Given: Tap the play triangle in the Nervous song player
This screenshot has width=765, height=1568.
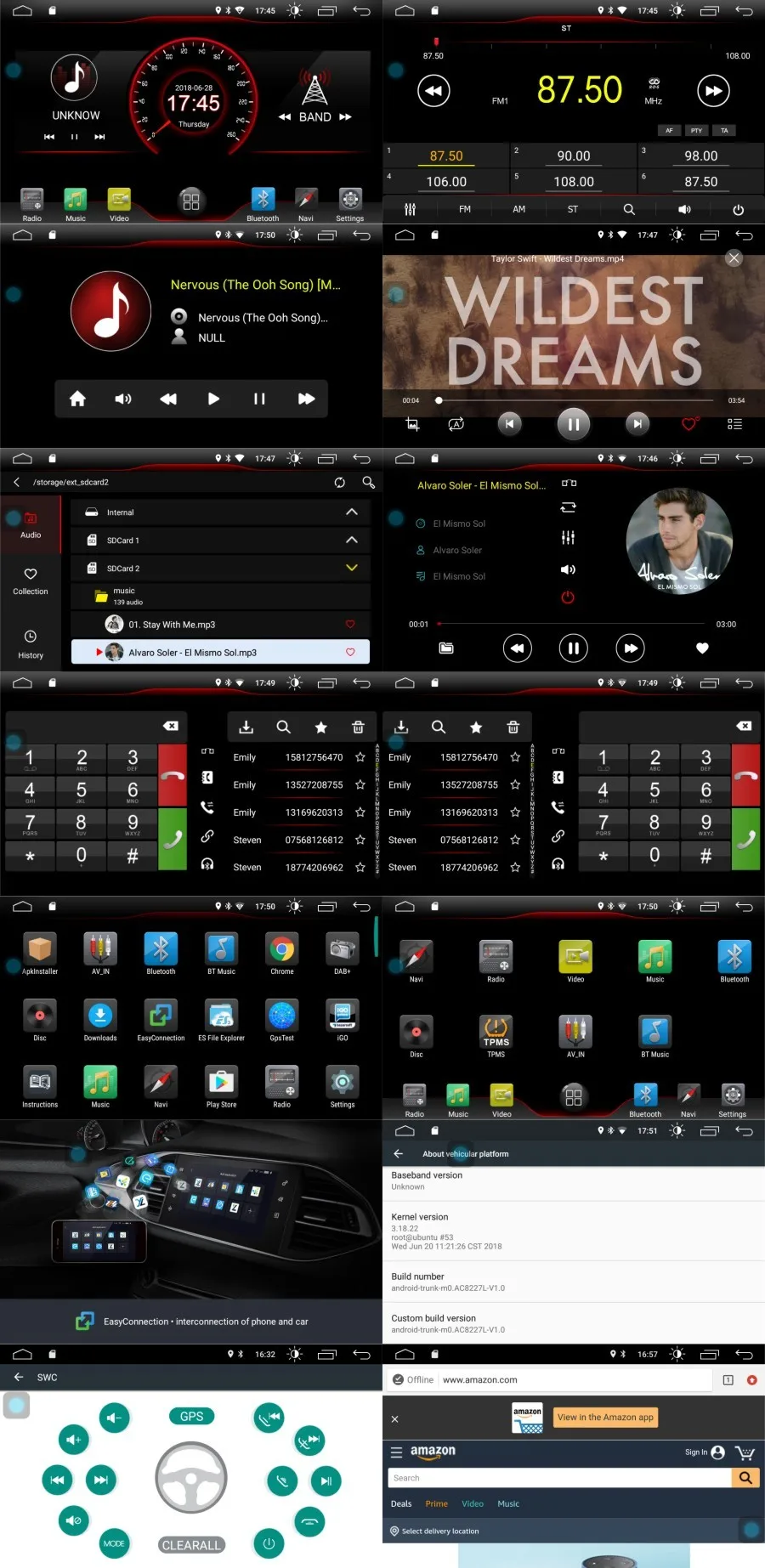Looking at the screenshot, I should click(x=213, y=399).
